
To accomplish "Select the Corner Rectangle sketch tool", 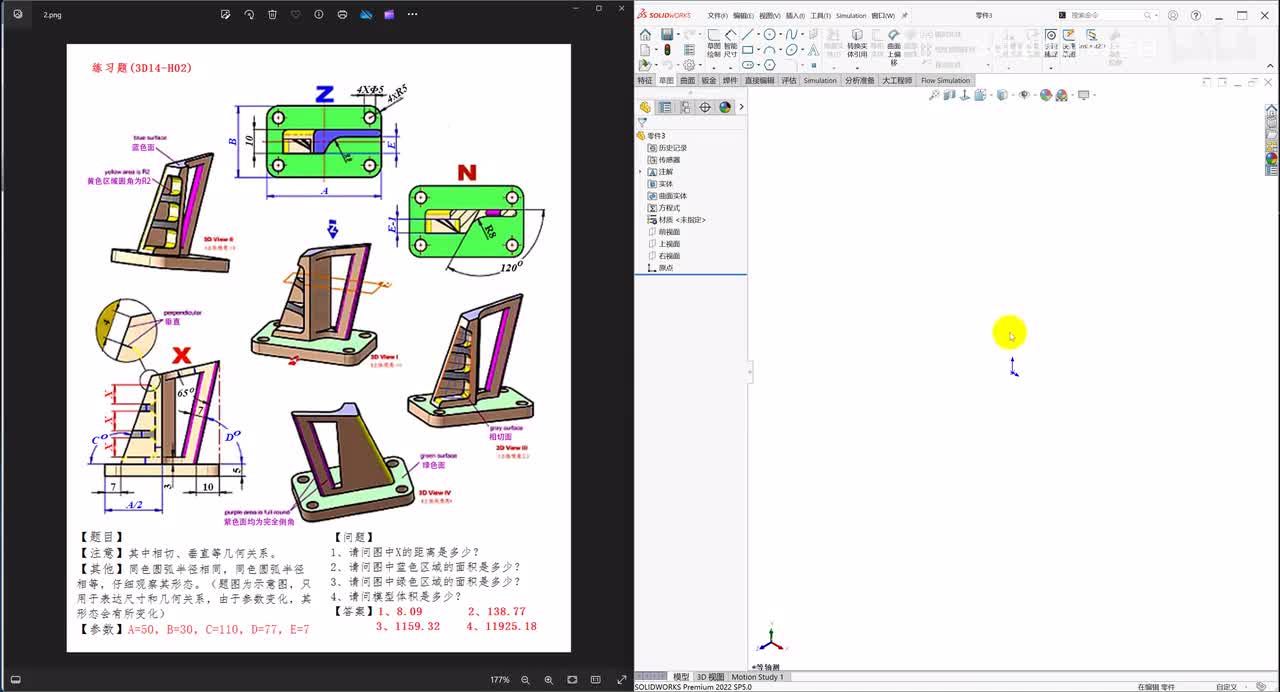I will (747, 50).
